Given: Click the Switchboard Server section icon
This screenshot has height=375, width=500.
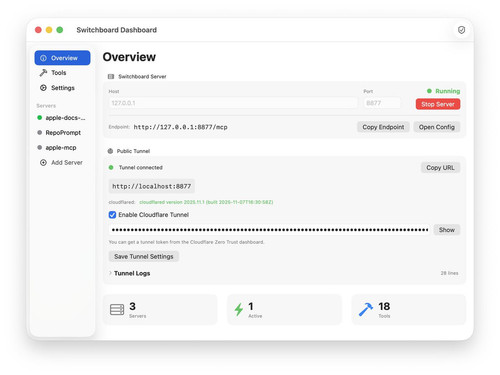Looking at the screenshot, I should tap(111, 77).
